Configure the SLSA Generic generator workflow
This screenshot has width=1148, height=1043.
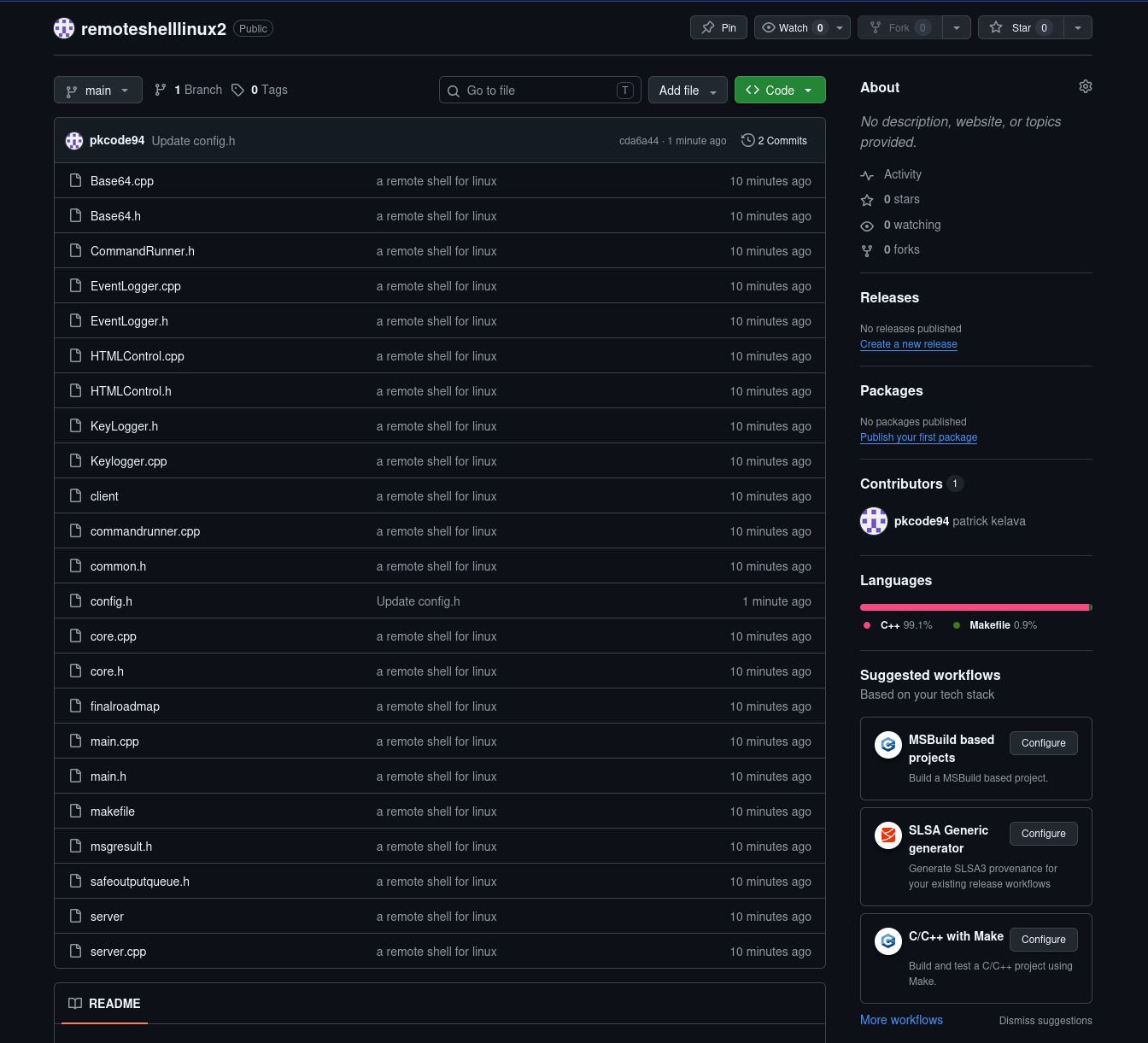[x=1044, y=834]
